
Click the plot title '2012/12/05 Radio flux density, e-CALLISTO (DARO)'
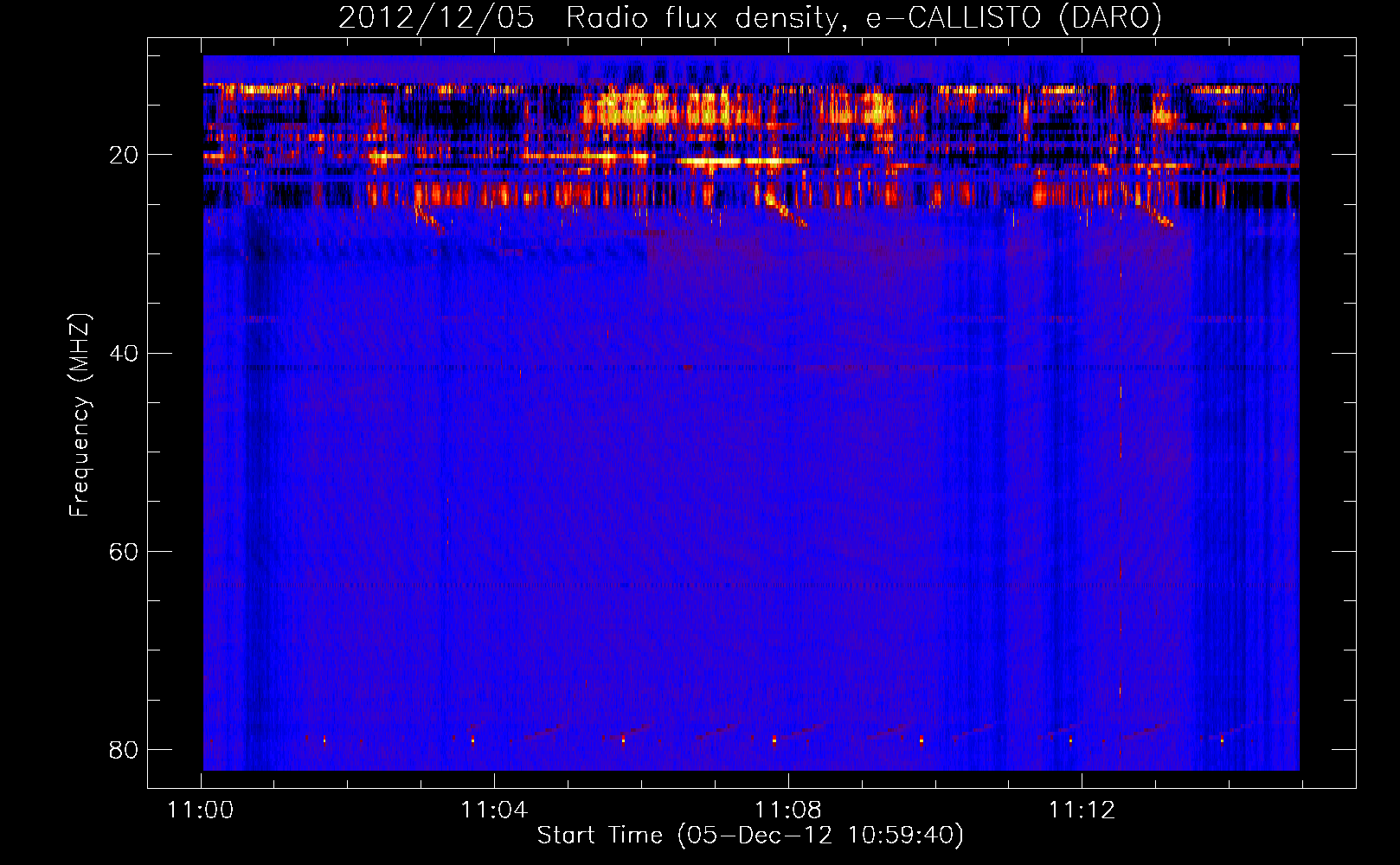(x=750, y=18)
